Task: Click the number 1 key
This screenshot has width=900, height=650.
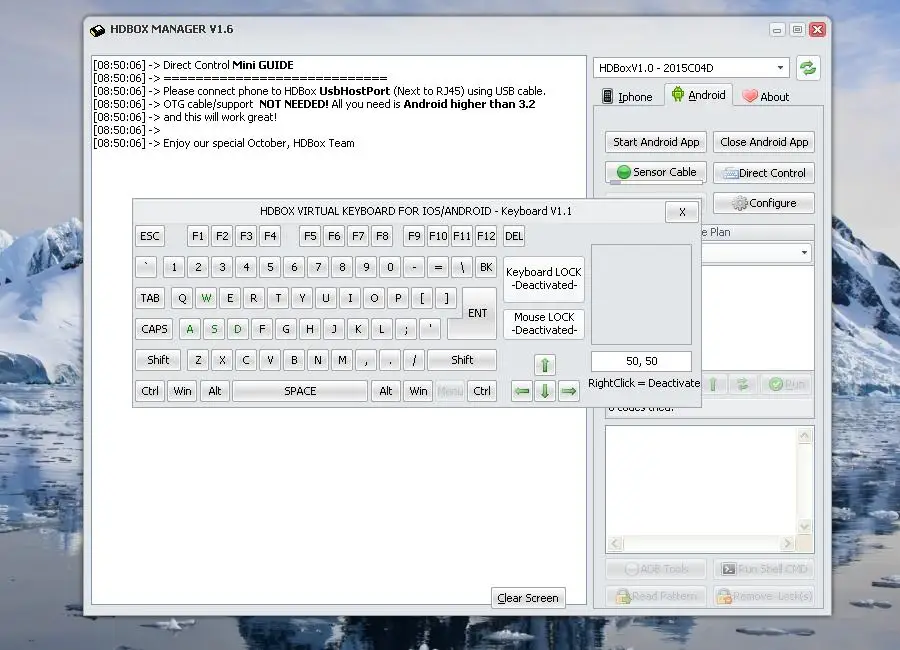Action: click(x=174, y=267)
